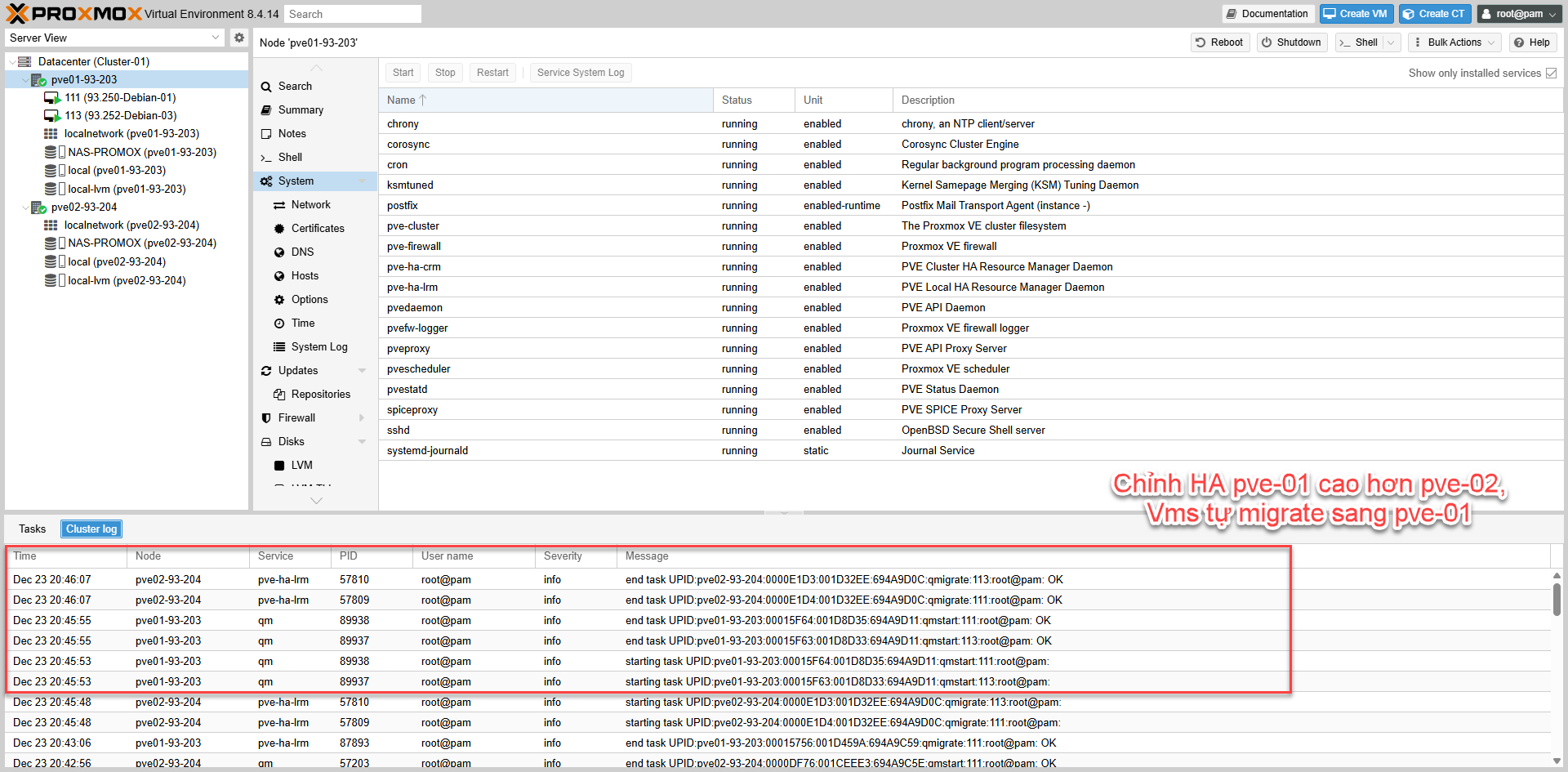Click the search input field at top
Viewport: 1568px width, 772px height.
pos(353,14)
